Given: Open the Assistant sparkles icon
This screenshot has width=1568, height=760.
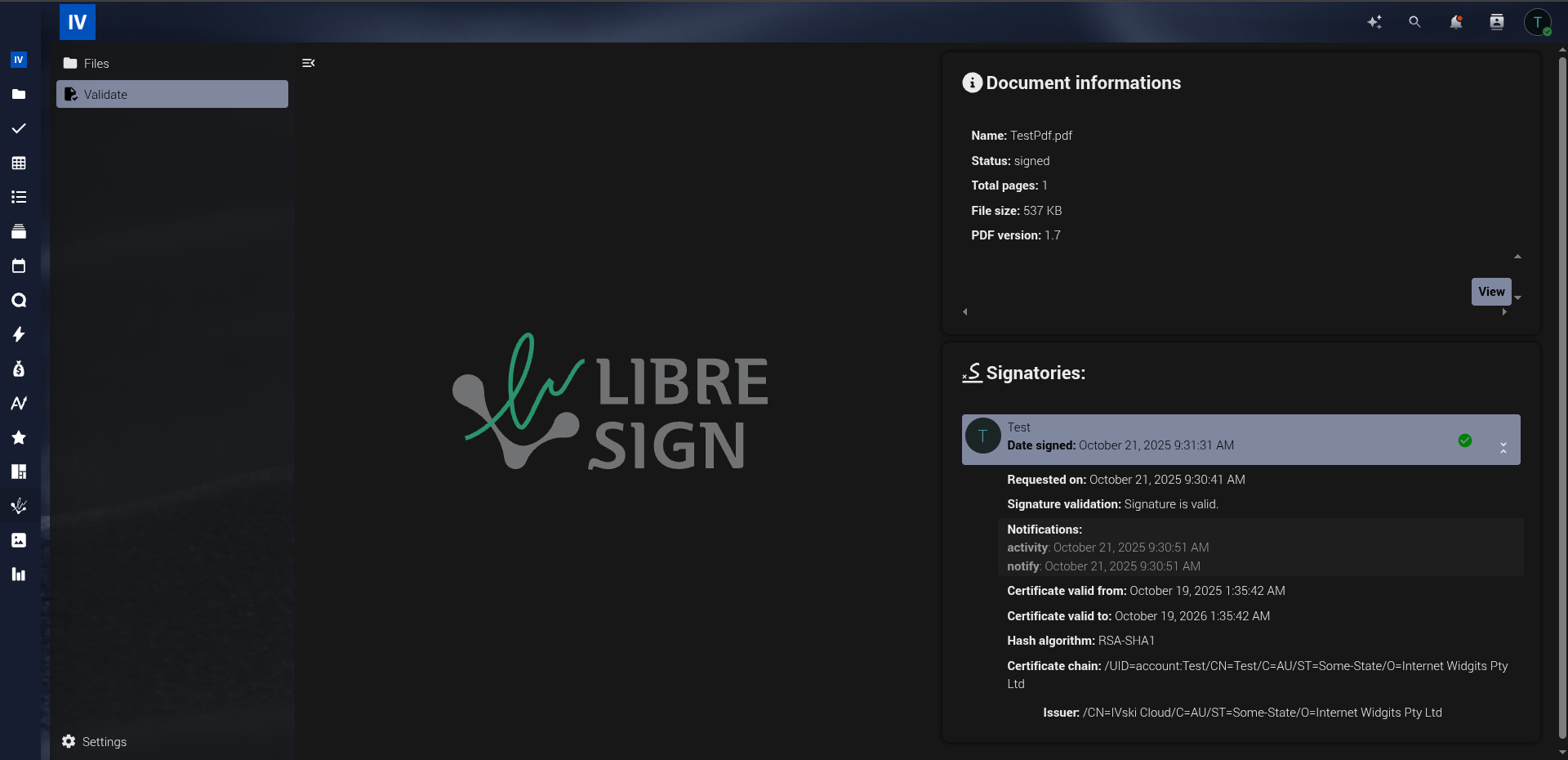Looking at the screenshot, I should pos(1374,22).
